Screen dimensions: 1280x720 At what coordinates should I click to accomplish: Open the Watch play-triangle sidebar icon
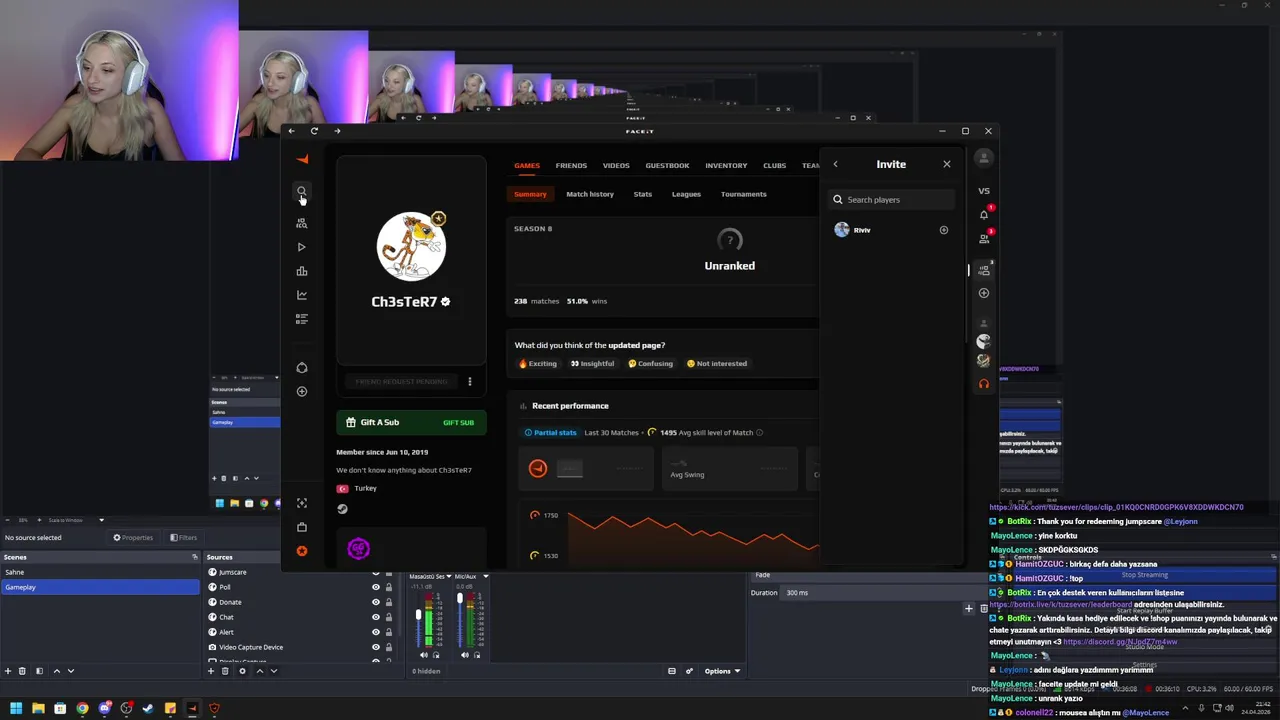(301, 247)
